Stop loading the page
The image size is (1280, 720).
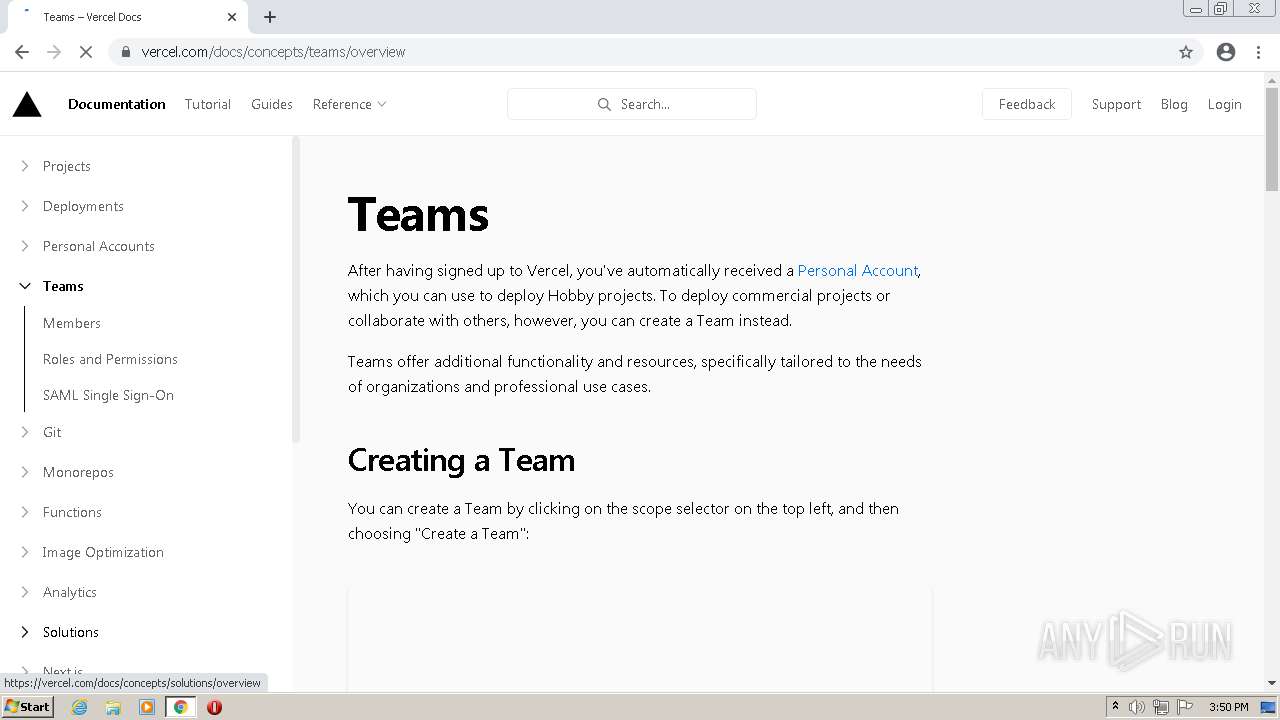[86, 52]
